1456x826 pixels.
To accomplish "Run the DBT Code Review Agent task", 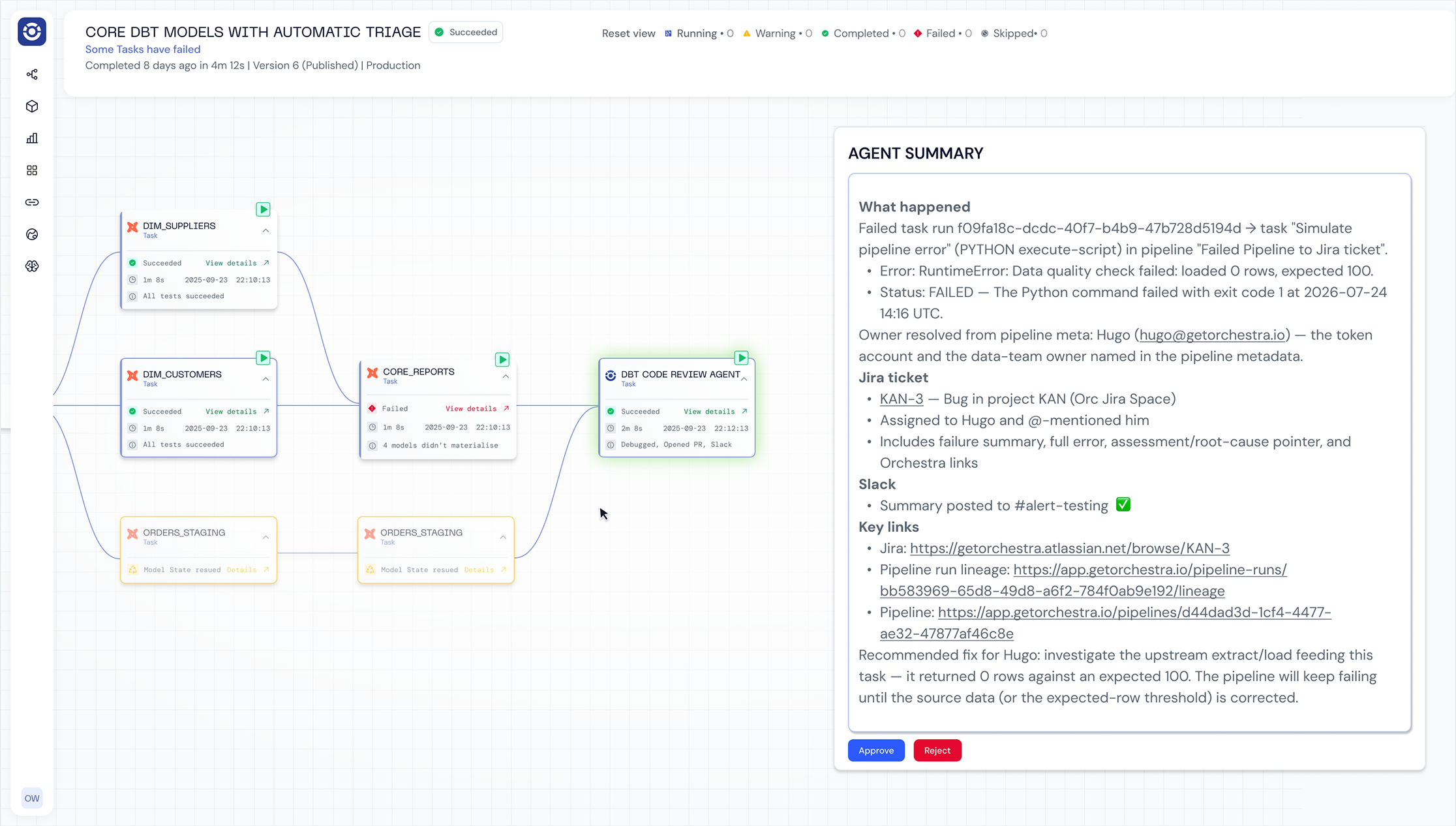I will coord(742,358).
